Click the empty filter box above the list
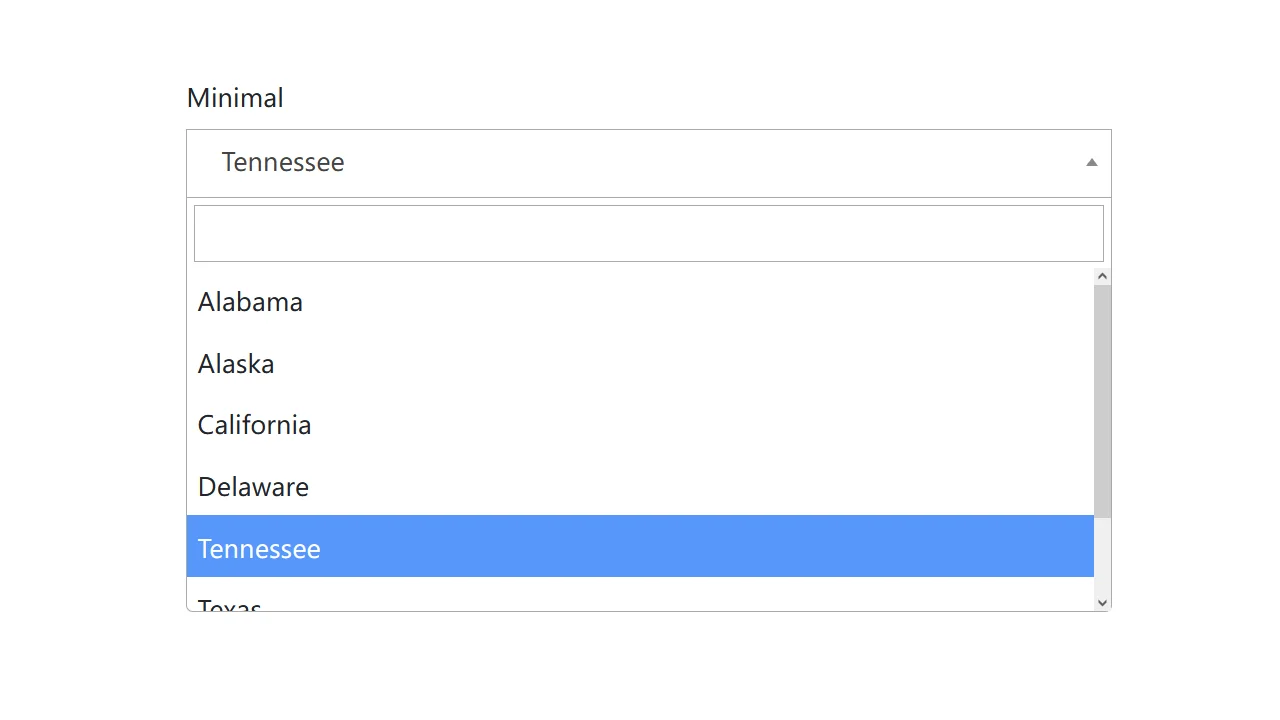 pos(648,232)
